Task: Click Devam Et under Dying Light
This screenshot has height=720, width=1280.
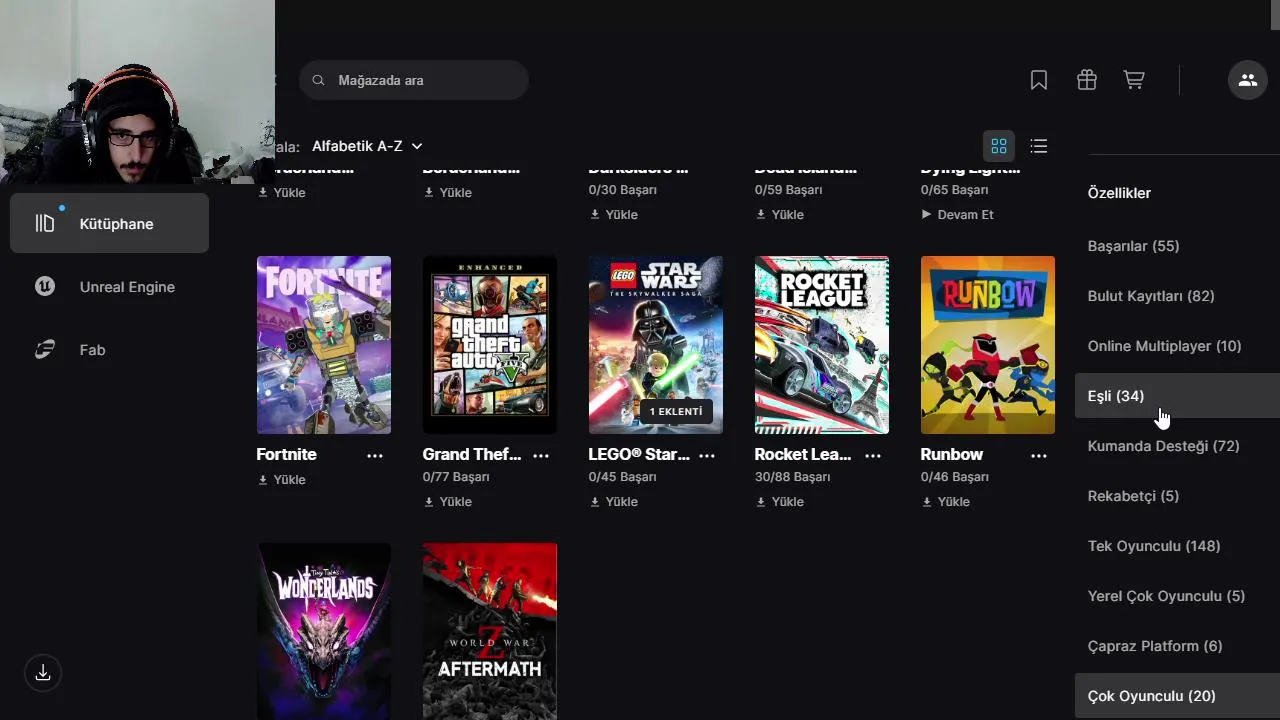Action: coord(957,215)
